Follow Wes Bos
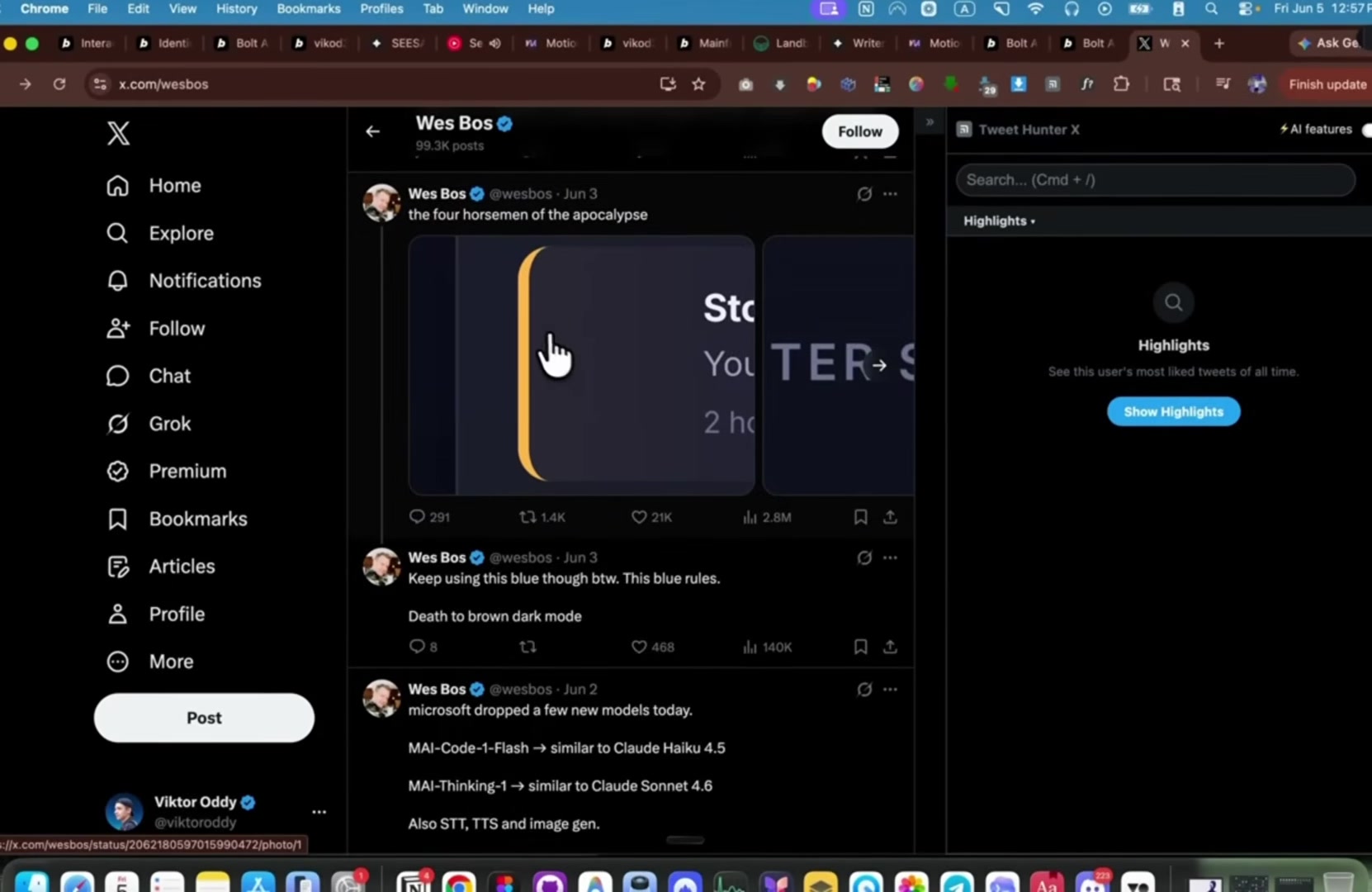This screenshot has width=1372, height=892. click(860, 131)
